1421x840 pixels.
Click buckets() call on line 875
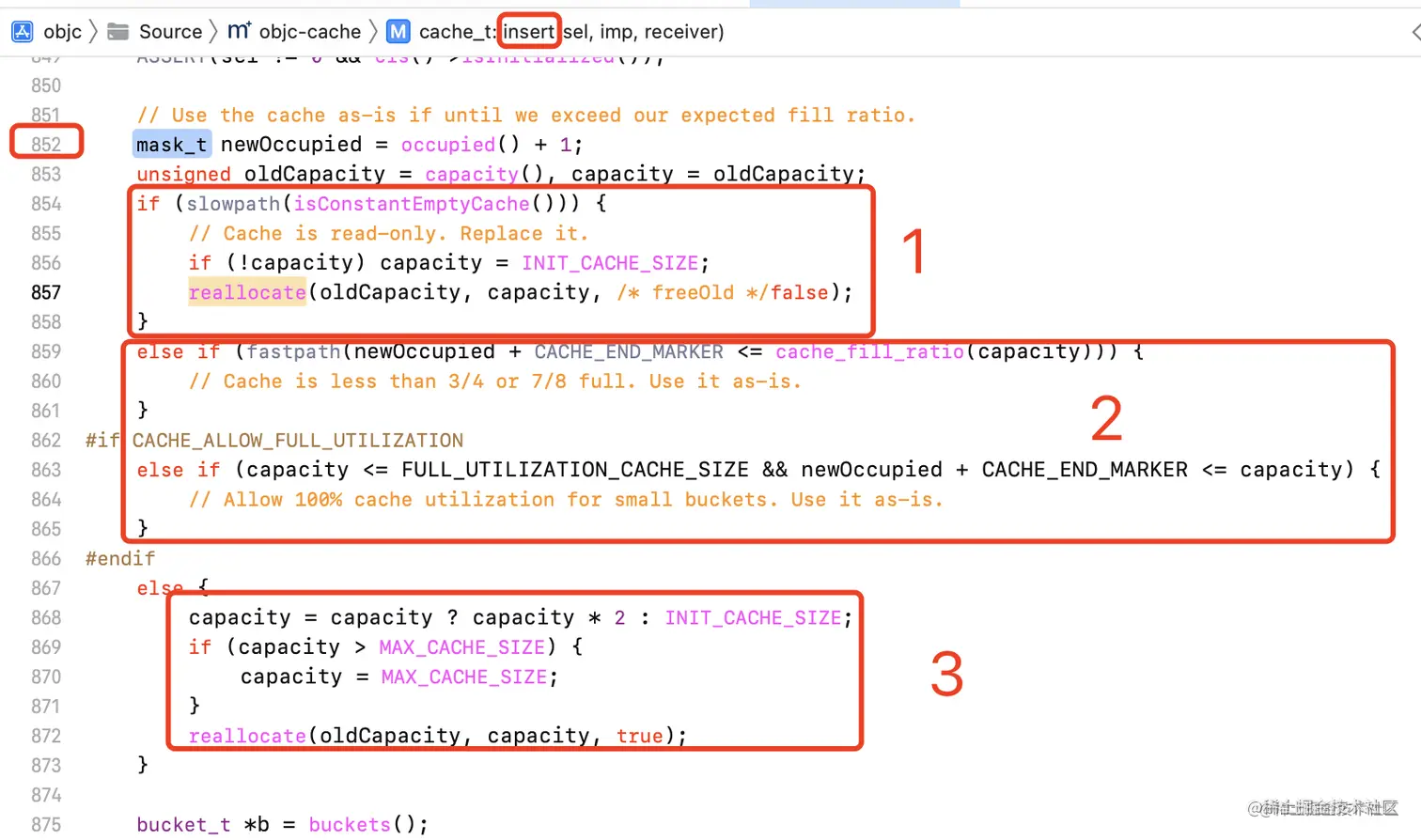point(361,825)
